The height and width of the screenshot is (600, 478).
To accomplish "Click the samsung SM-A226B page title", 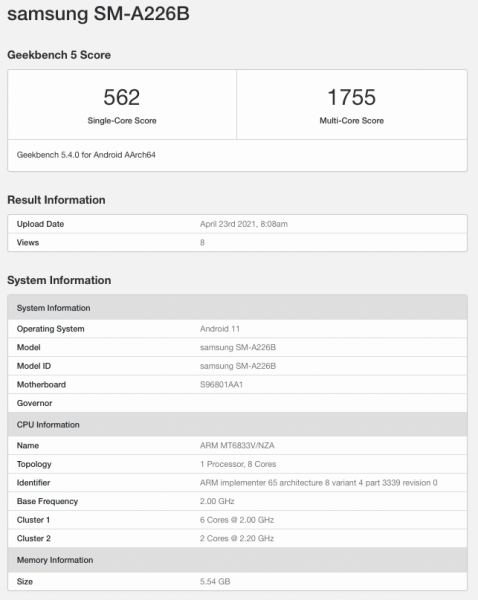I will (x=98, y=14).
